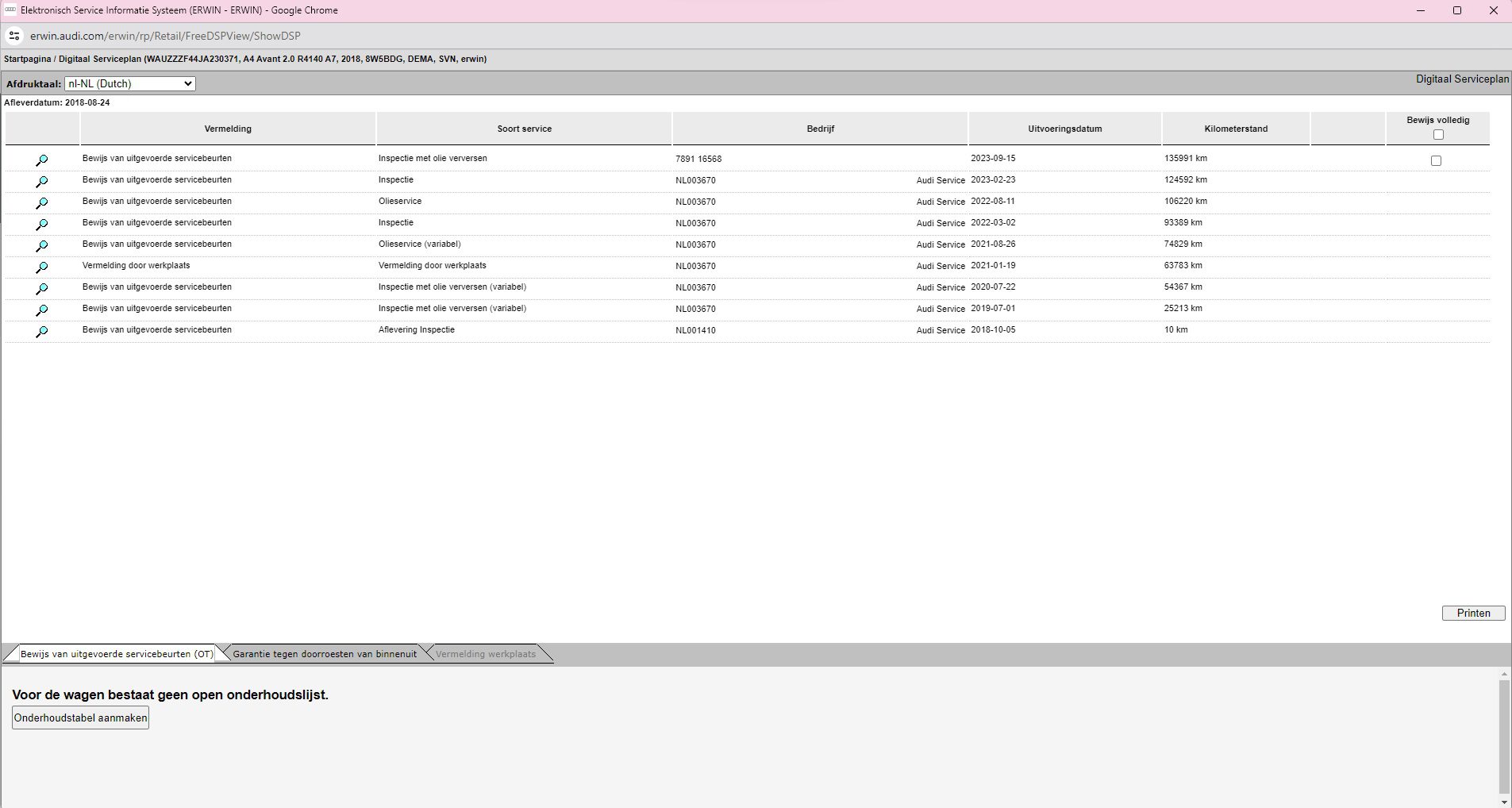Minimize the Chrome window
Screen dimensions: 1512x808
(x=1421, y=10)
